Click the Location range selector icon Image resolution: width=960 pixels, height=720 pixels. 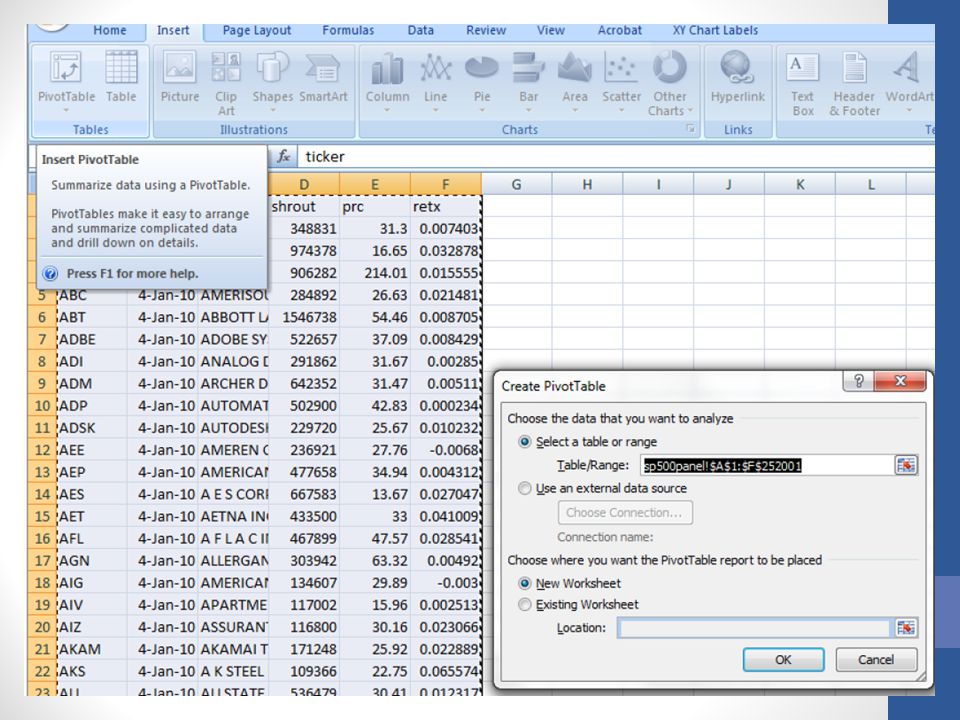[906, 628]
